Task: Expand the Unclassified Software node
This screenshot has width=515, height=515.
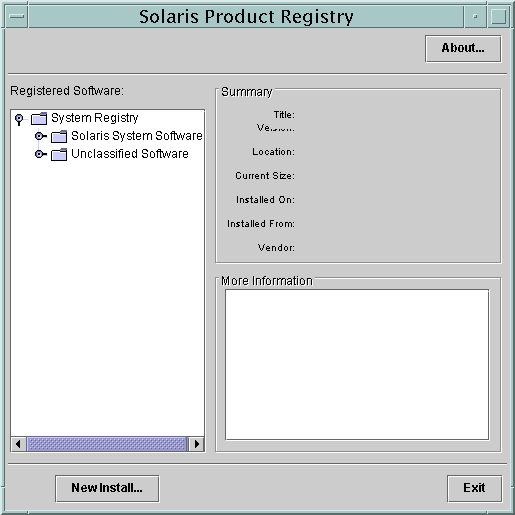Action: [40, 154]
